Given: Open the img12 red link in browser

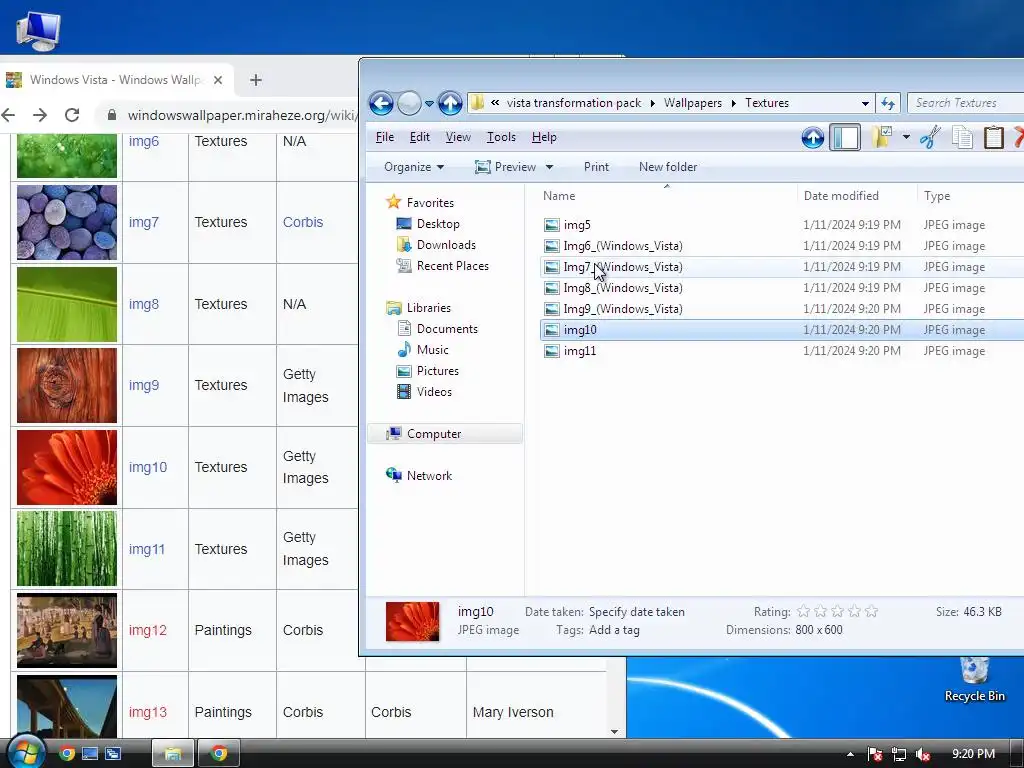Looking at the screenshot, I should pyautogui.click(x=148, y=631).
